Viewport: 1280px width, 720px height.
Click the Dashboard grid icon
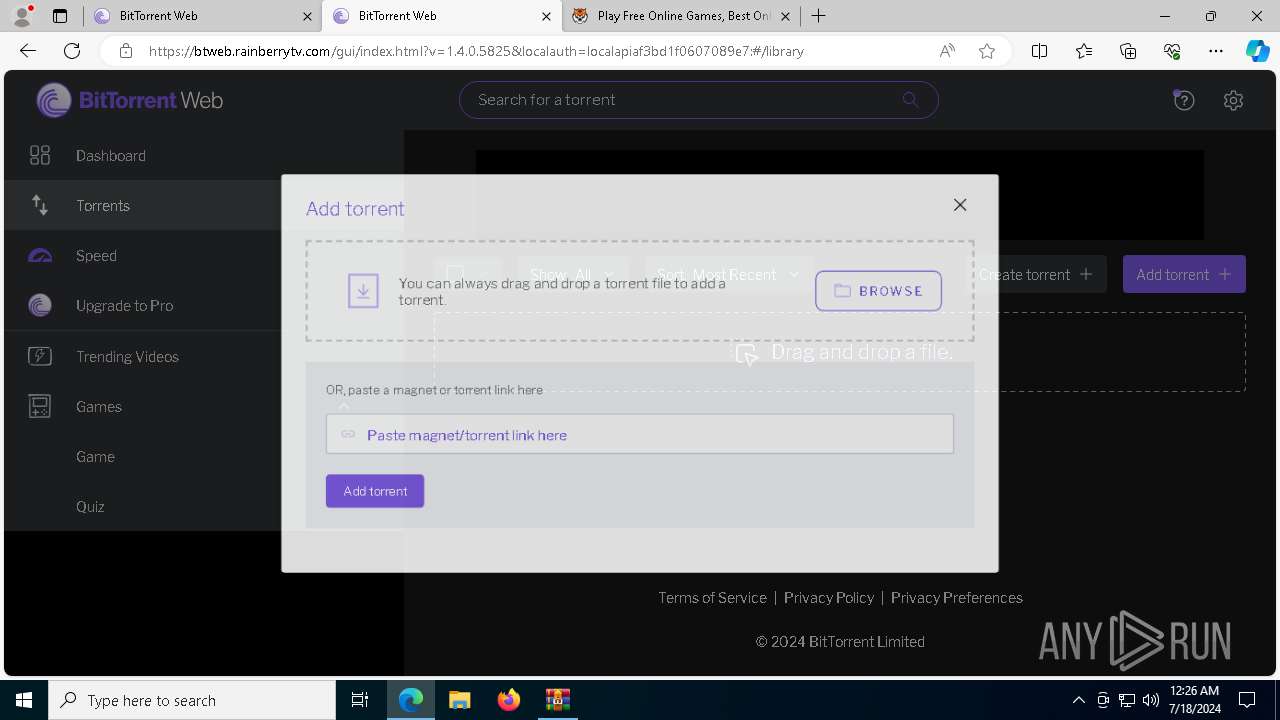(x=40, y=155)
